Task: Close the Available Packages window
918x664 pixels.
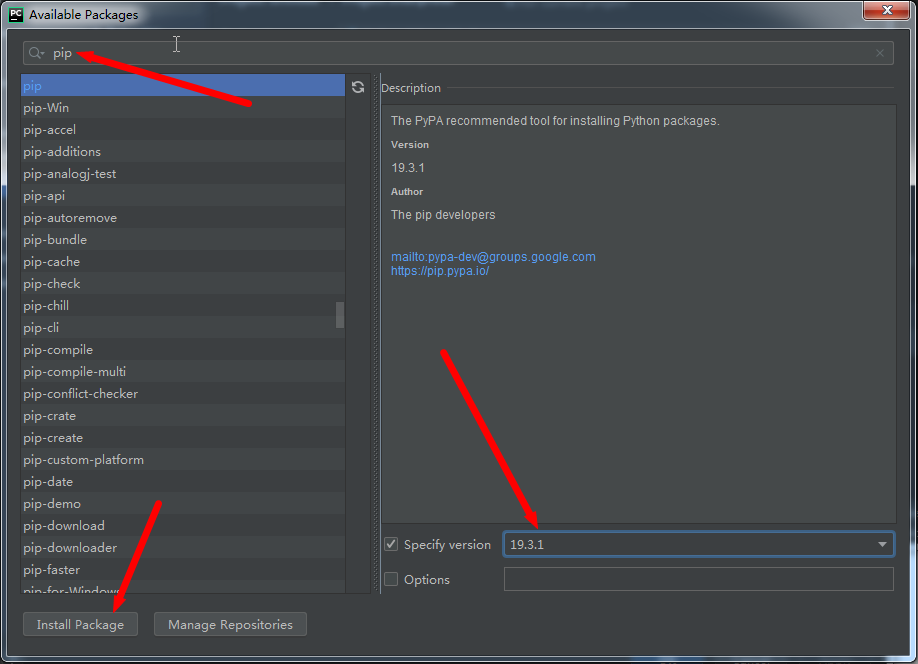Action: pos(887,10)
